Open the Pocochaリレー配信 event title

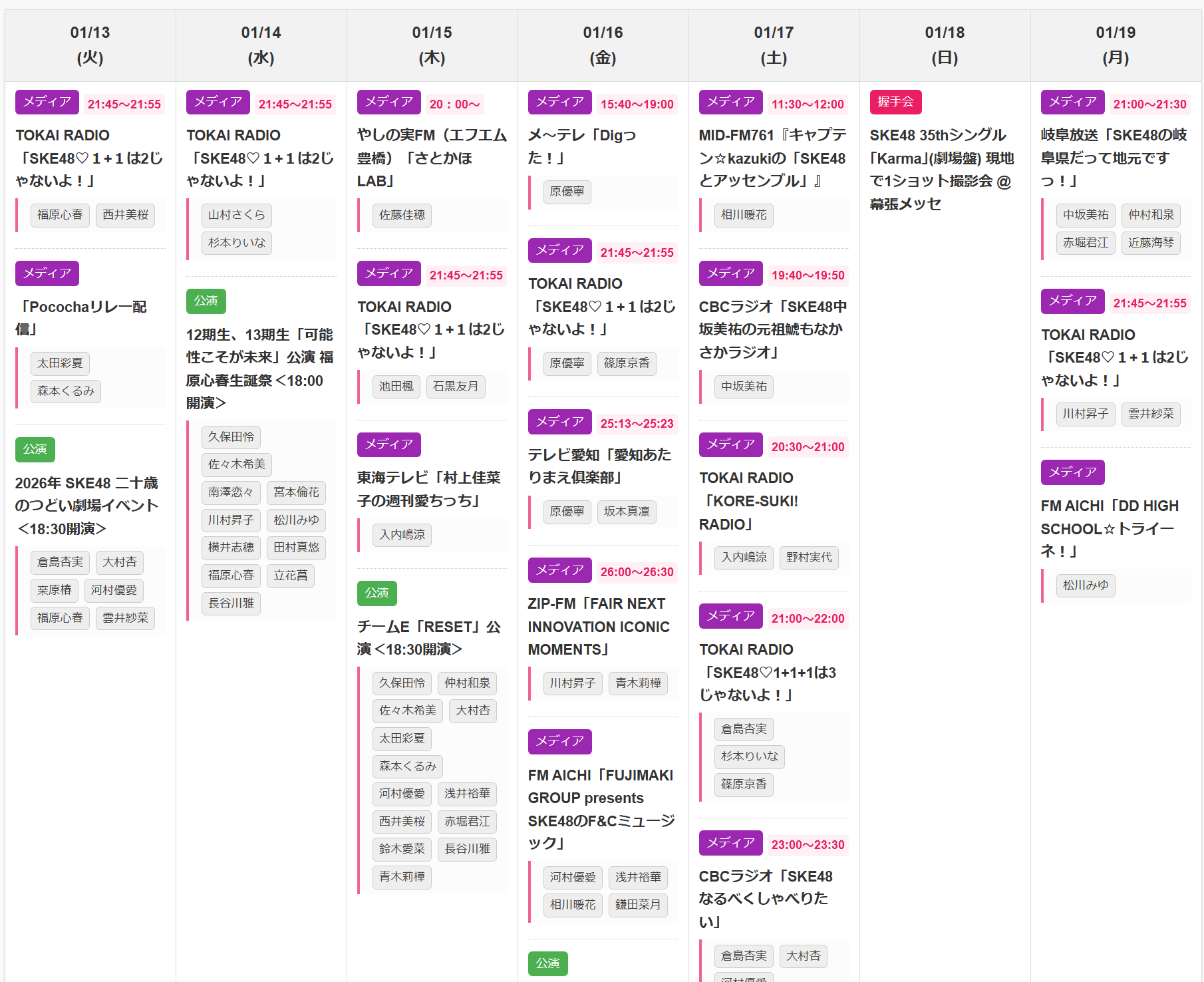[x=81, y=317]
